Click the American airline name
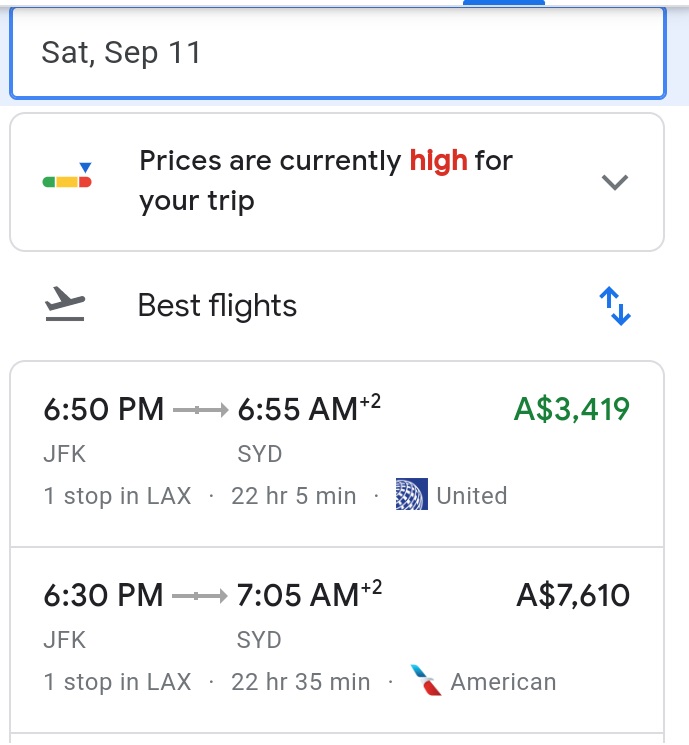 (503, 683)
